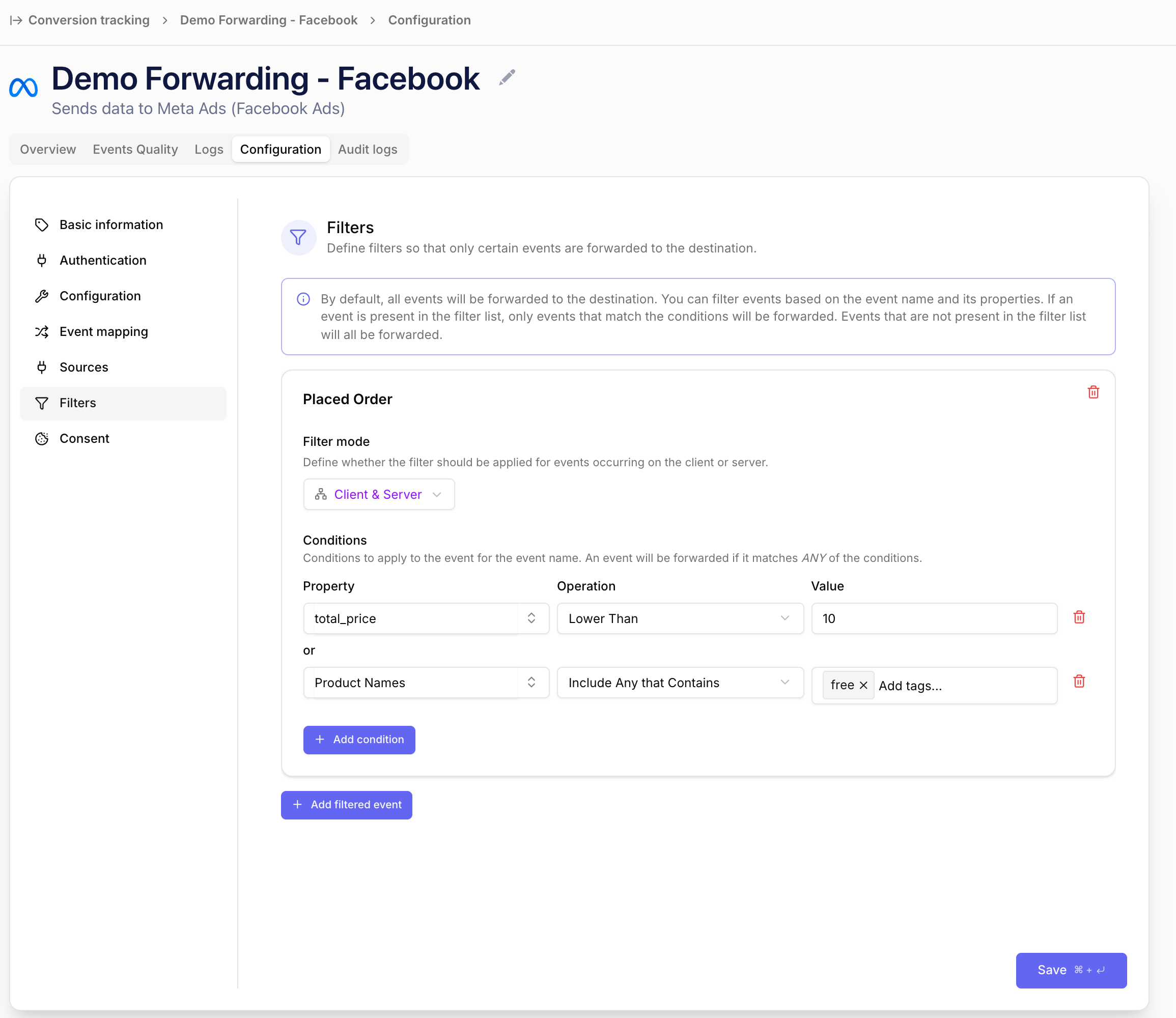Go to Demo Forwarding - Facebook breadcrumb
This screenshot has width=1176, height=1018.
pyautogui.click(x=269, y=20)
